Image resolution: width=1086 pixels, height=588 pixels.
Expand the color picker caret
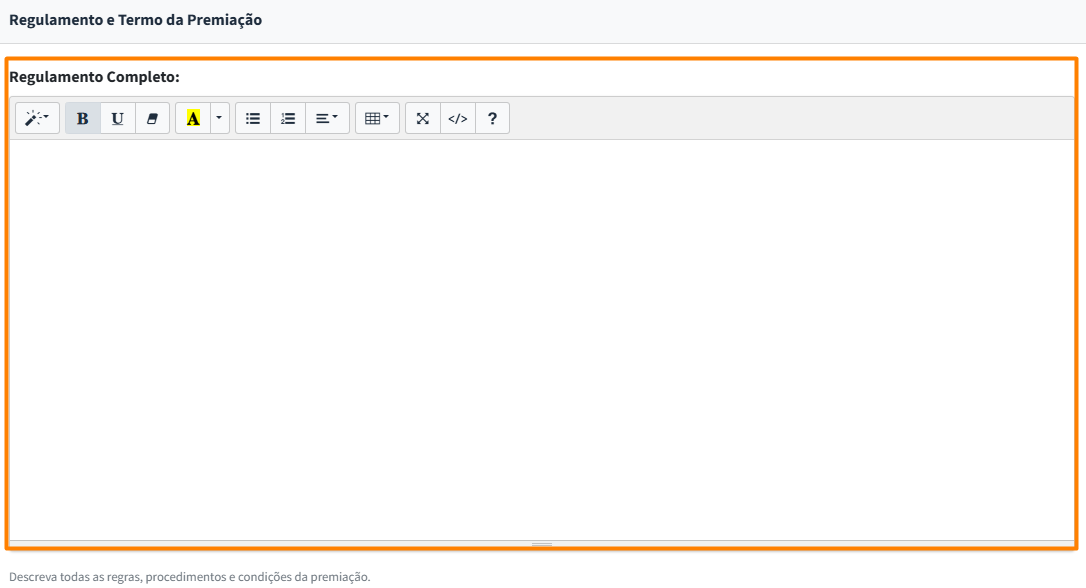click(x=219, y=118)
